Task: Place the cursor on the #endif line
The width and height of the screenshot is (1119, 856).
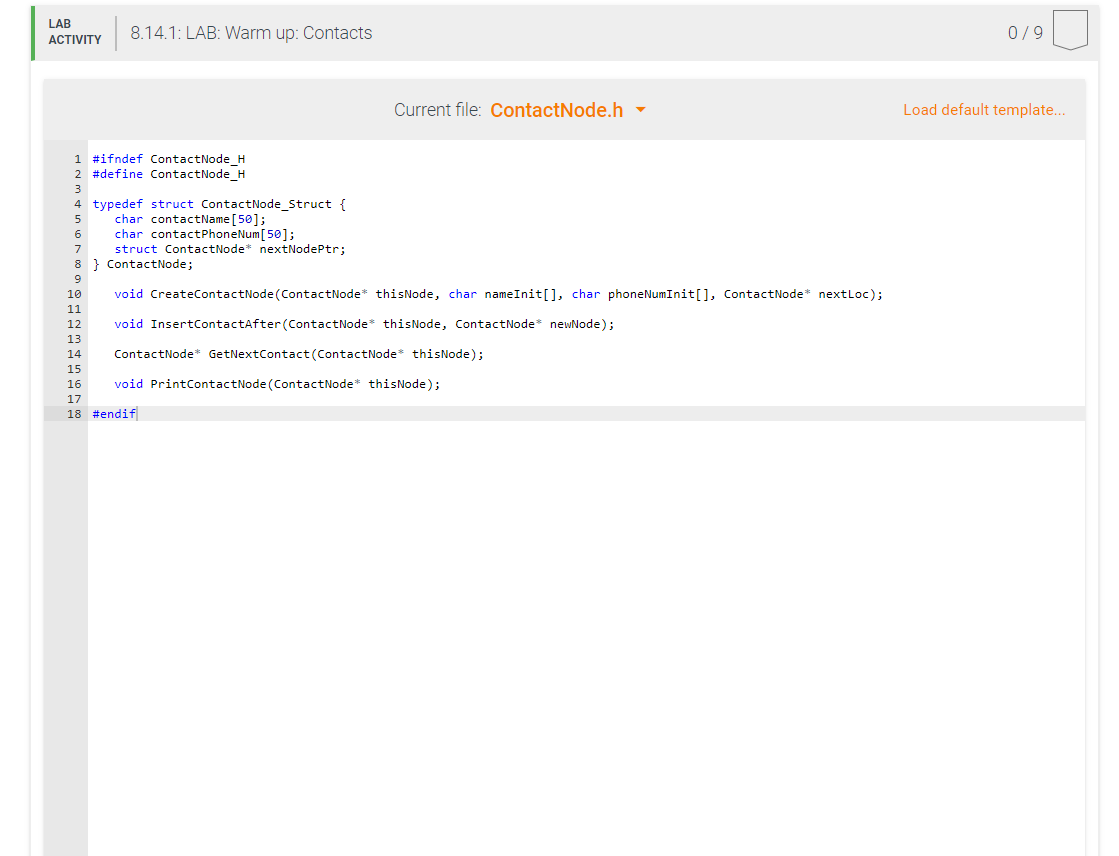Action: pos(113,413)
